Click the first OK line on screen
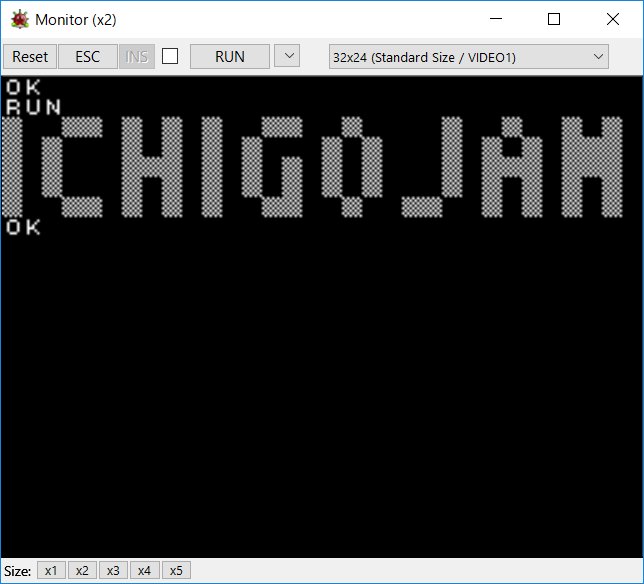Viewport: 644px width, 584px height. click(x=23, y=87)
